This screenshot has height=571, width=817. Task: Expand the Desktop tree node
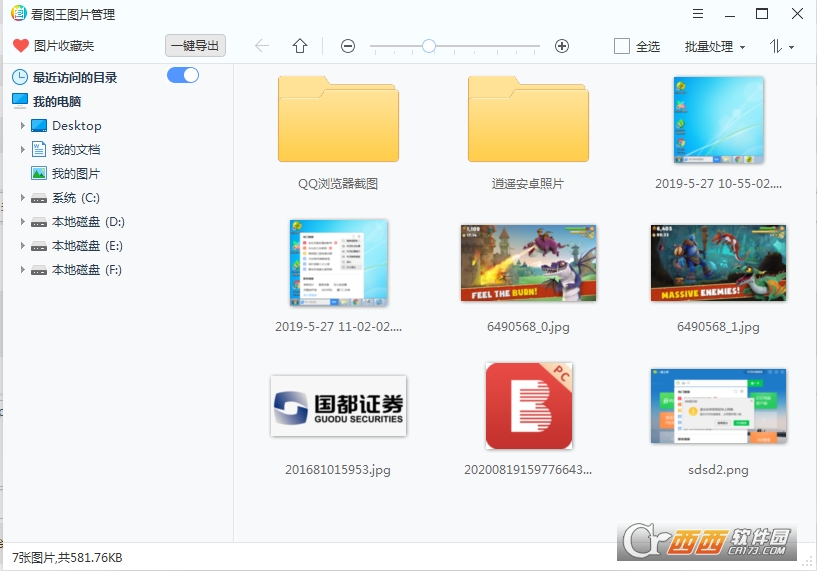click(23, 126)
